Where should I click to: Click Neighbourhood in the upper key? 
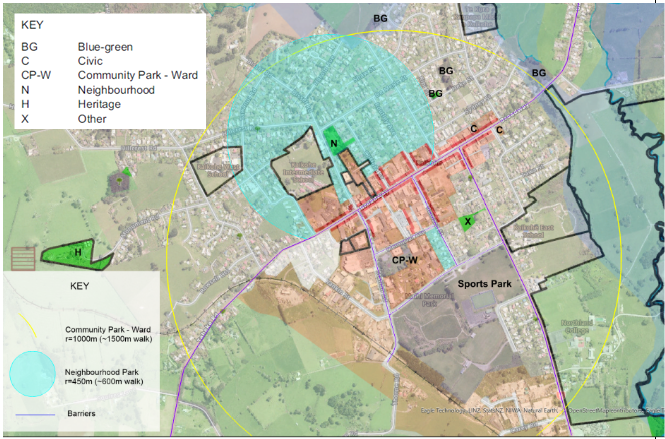click(x=116, y=90)
